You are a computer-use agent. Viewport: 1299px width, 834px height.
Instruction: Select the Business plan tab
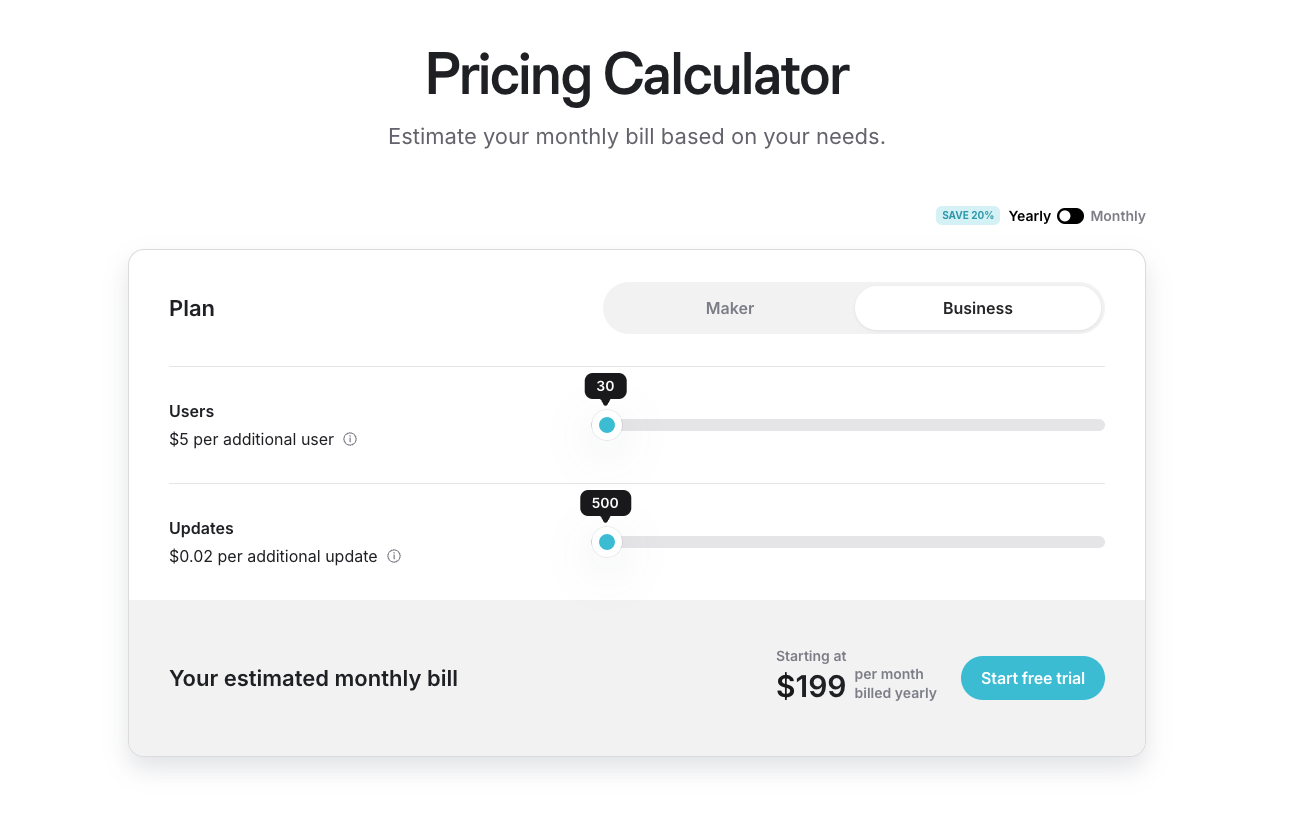coord(978,308)
